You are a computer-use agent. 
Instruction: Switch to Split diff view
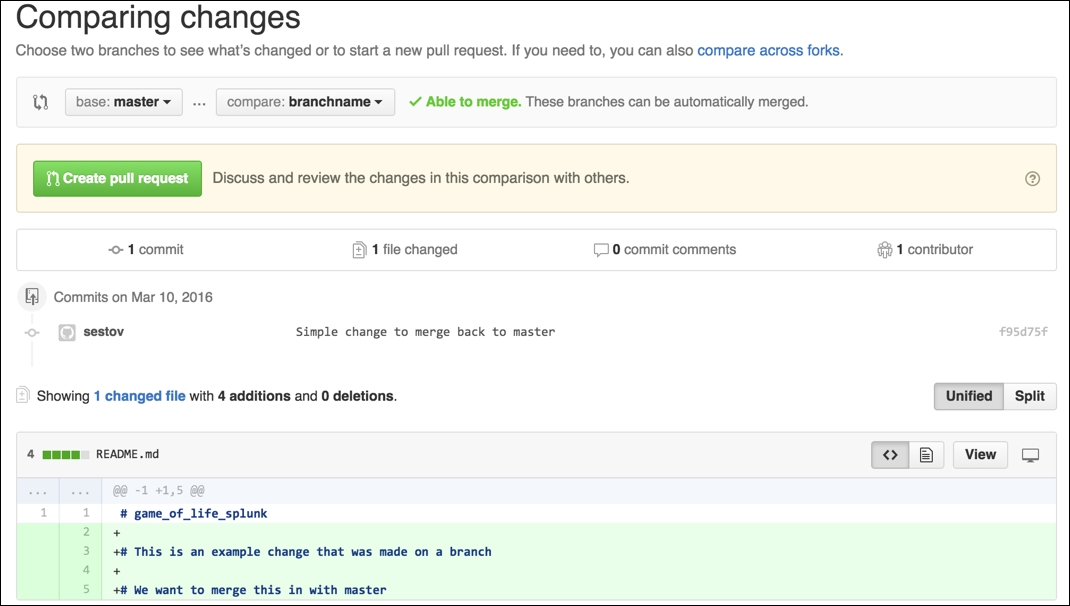(x=1029, y=396)
